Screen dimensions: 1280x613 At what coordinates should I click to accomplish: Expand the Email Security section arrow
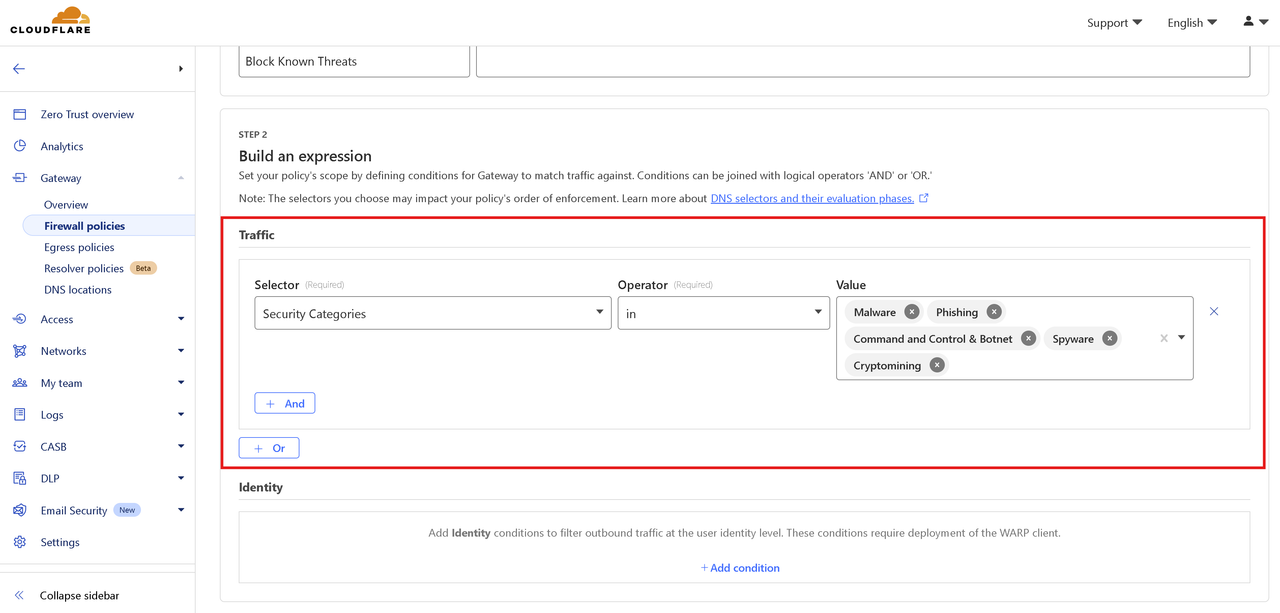(x=181, y=510)
